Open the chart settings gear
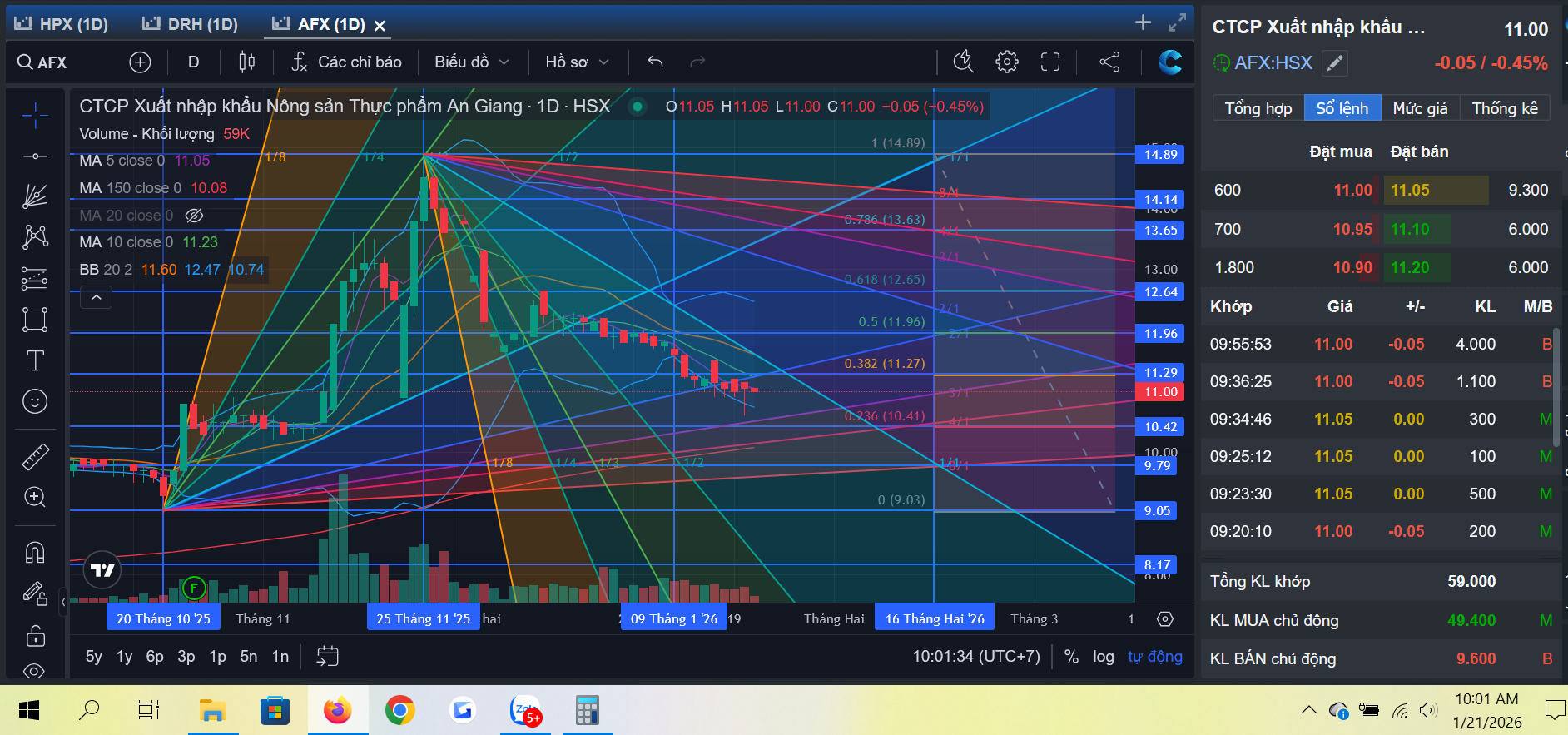Viewport: 1568px width, 735px height. (x=1007, y=62)
